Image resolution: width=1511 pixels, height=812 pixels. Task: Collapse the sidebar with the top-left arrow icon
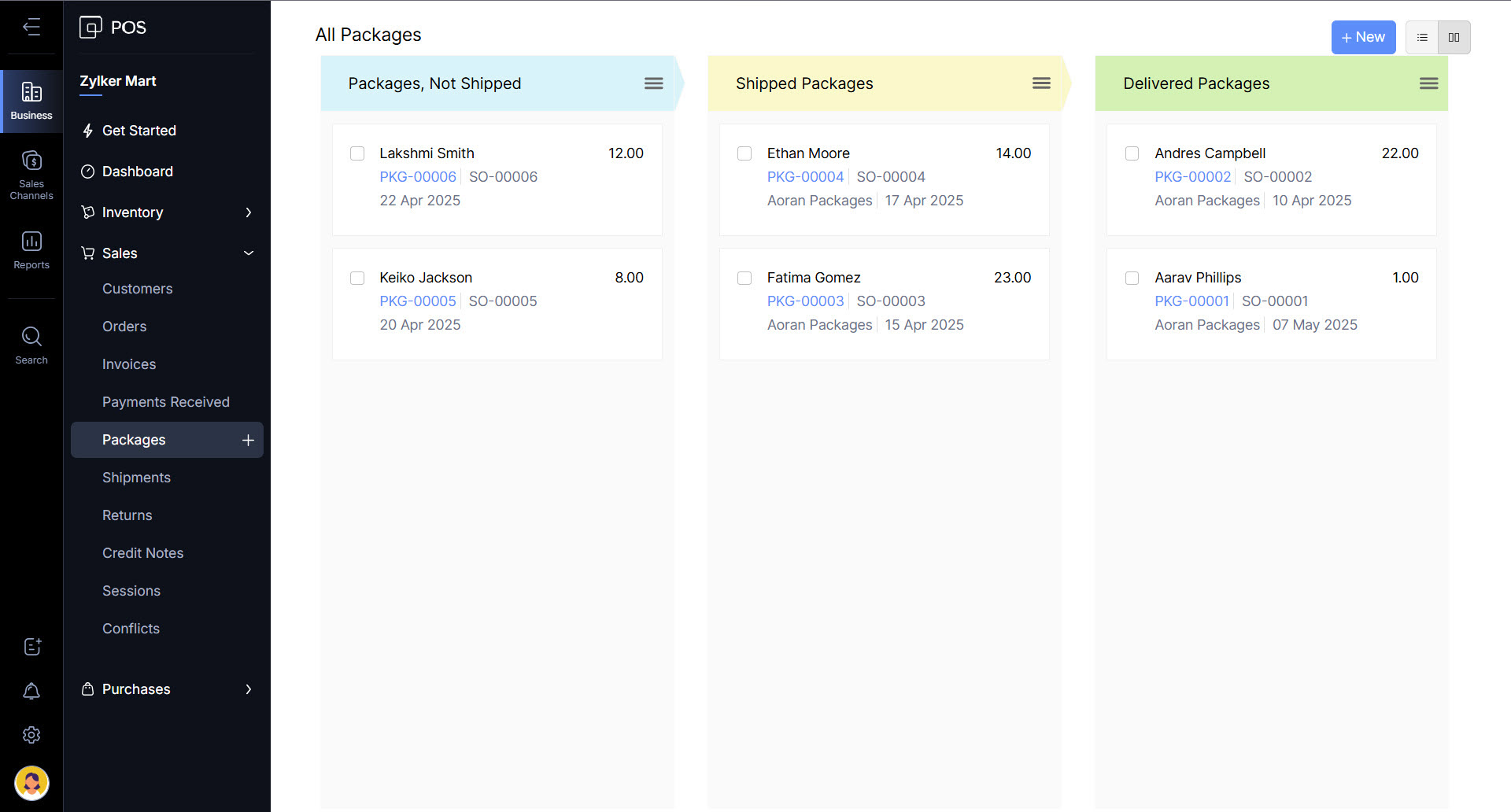click(x=31, y=28)
